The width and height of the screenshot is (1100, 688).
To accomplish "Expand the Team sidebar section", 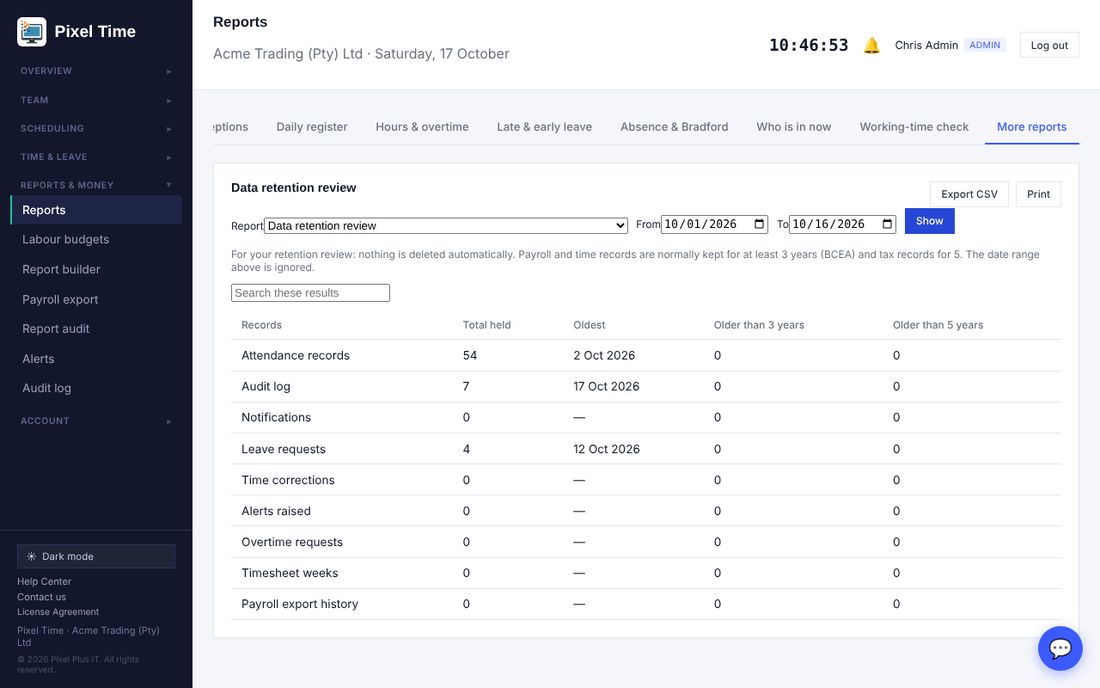I will [96, 100].
